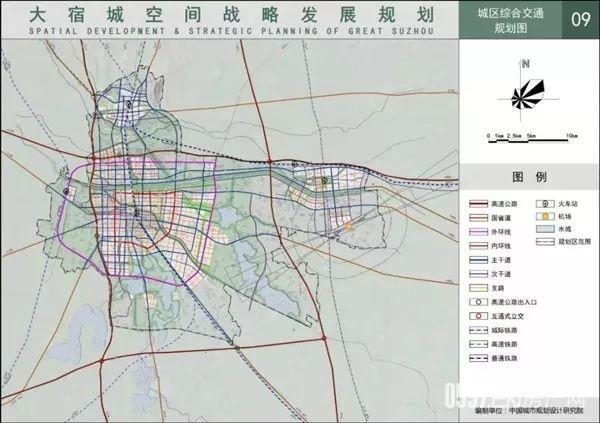Click the legend label 火车站
The image size is (600, 423).
click(x=568, y=204)
